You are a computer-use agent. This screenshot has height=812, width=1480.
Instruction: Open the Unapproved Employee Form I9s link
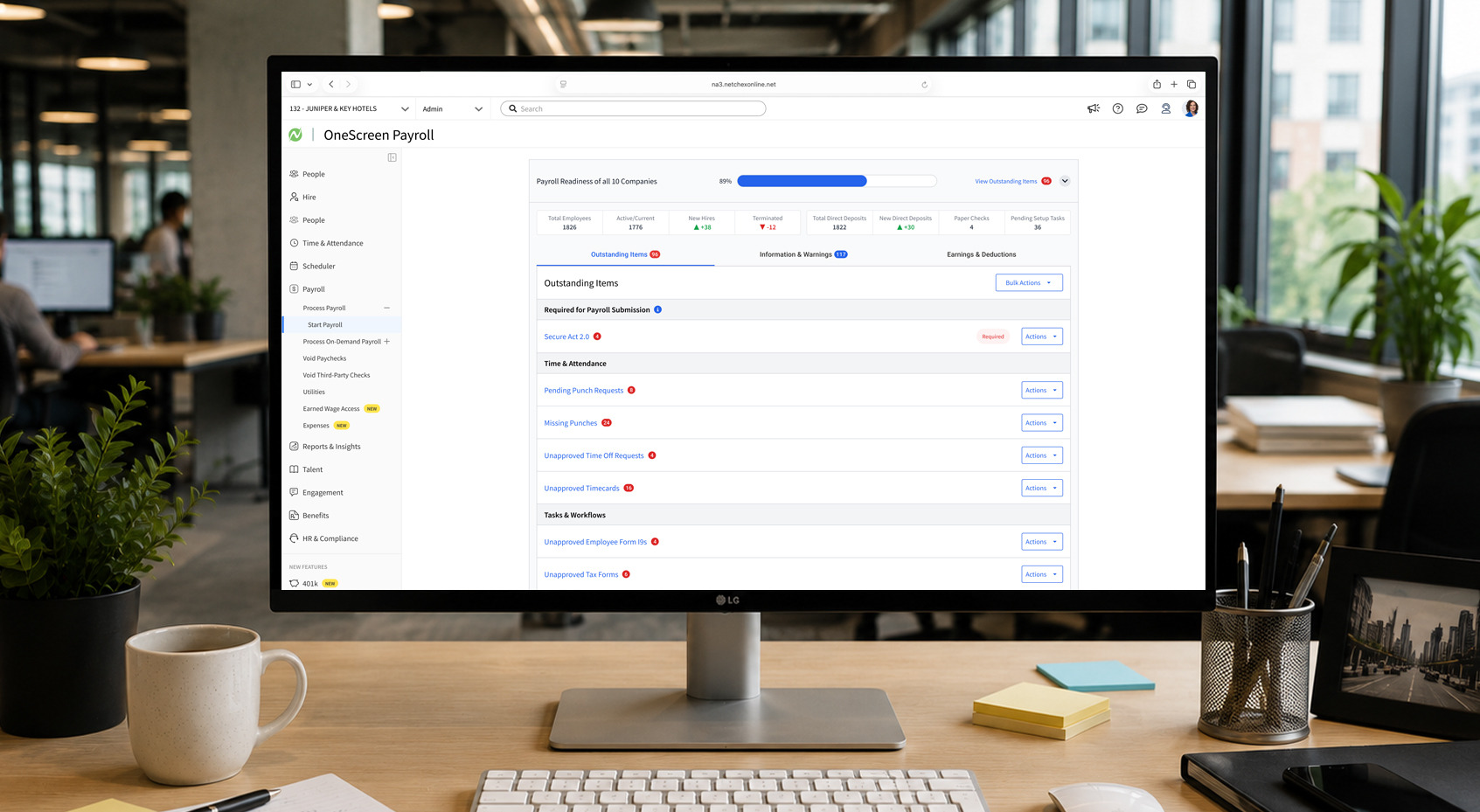click(595, 542)
